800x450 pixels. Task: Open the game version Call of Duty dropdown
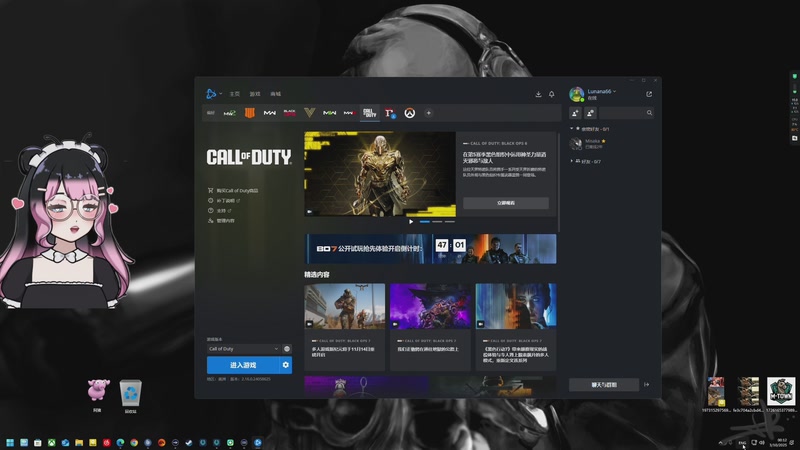(243, 348)
